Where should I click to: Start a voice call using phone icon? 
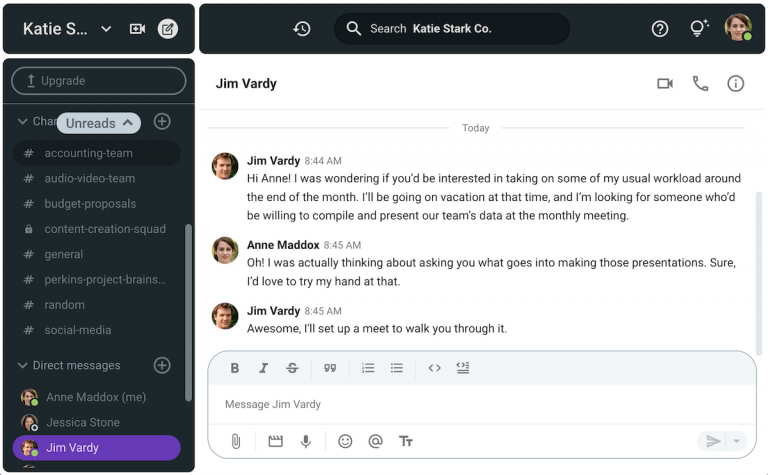click(700, 84)
